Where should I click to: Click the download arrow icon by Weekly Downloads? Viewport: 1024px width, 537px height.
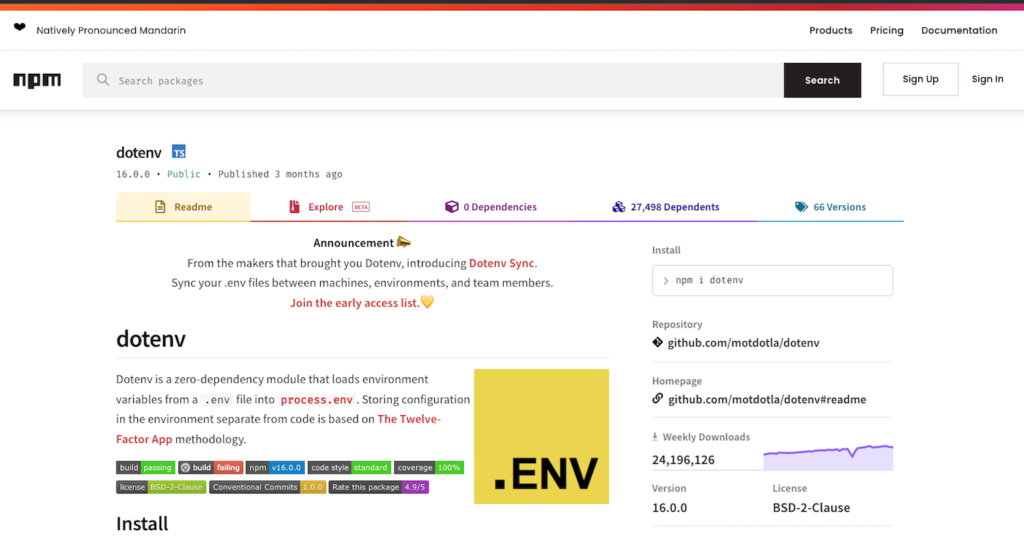pyautogui.click(x=655, y=436)
